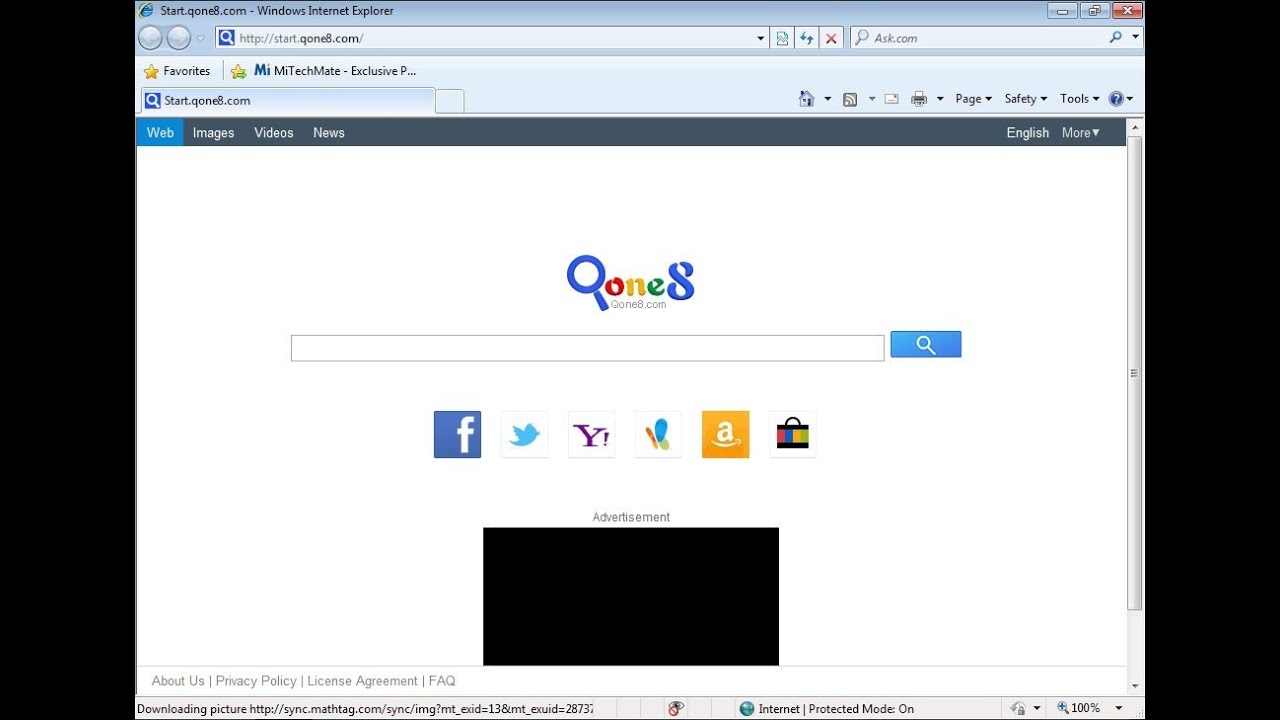Screen dimensions: 1280x720
Task: Click the "Downloading picture" status bar text
Action: coord(365,709)
